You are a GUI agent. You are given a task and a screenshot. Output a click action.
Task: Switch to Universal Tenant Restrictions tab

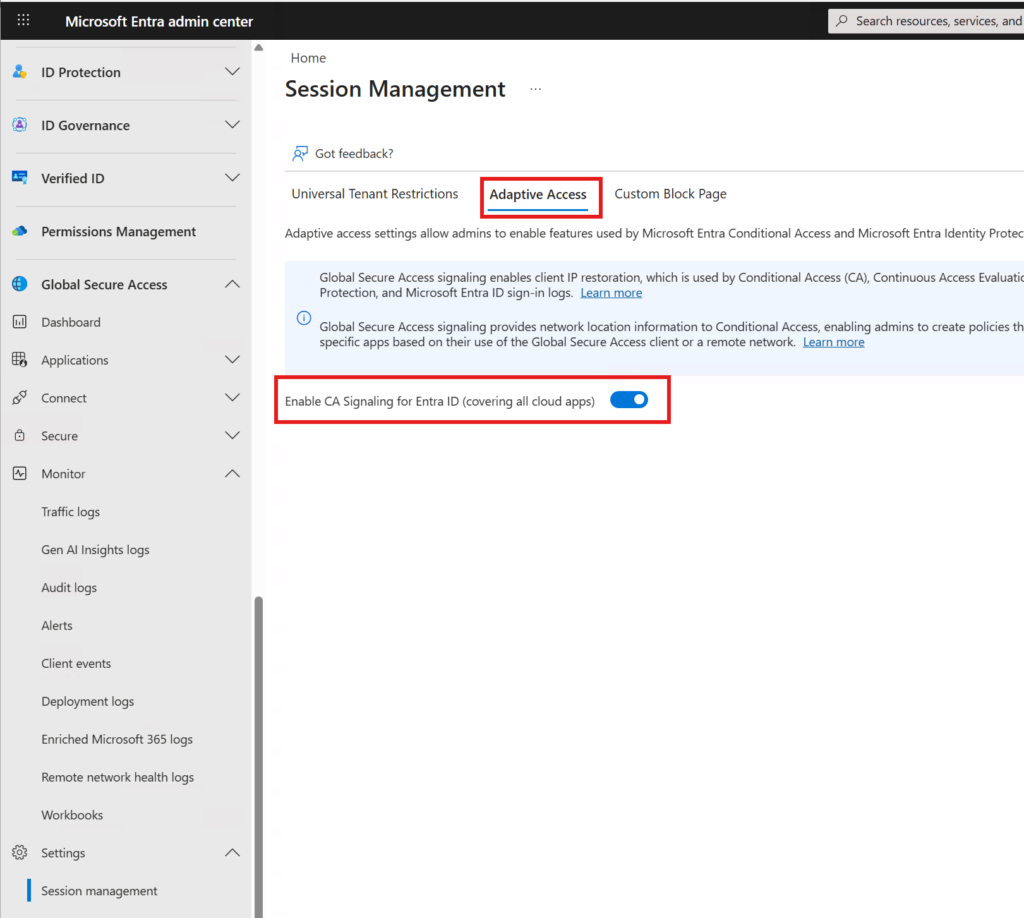(x=374, y=194)
